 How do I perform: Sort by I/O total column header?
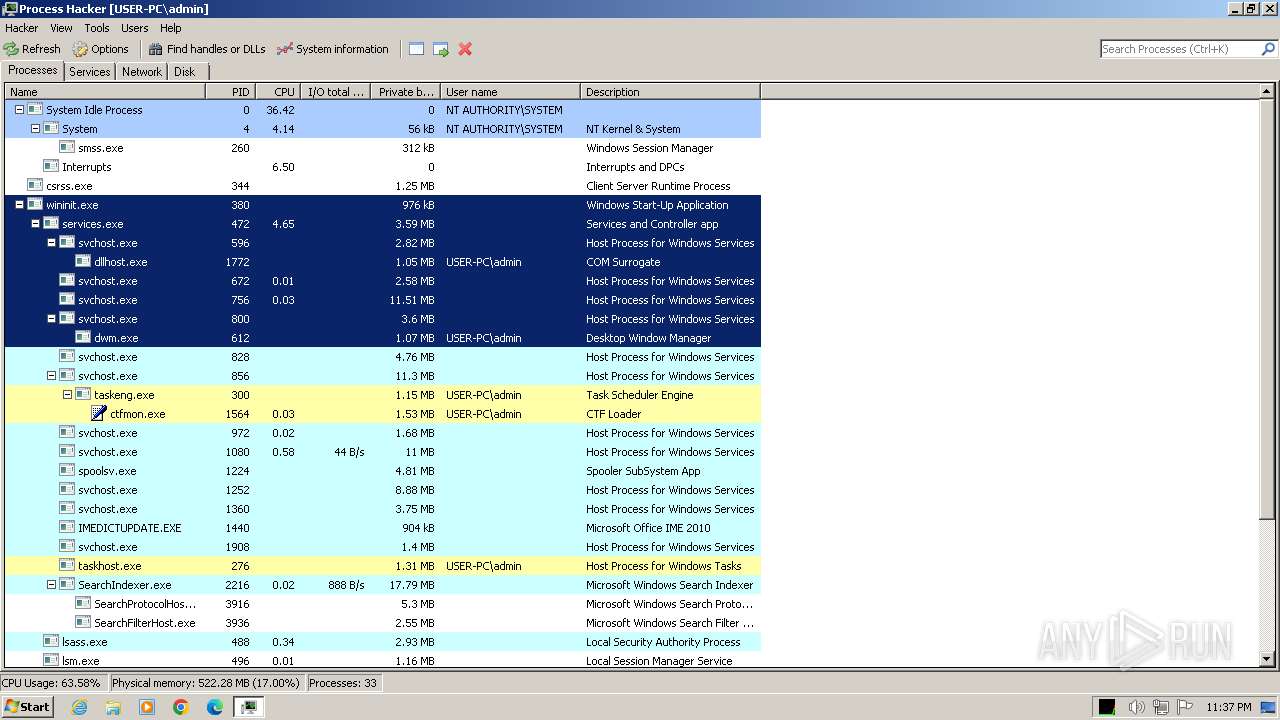[x=335, y=92]
